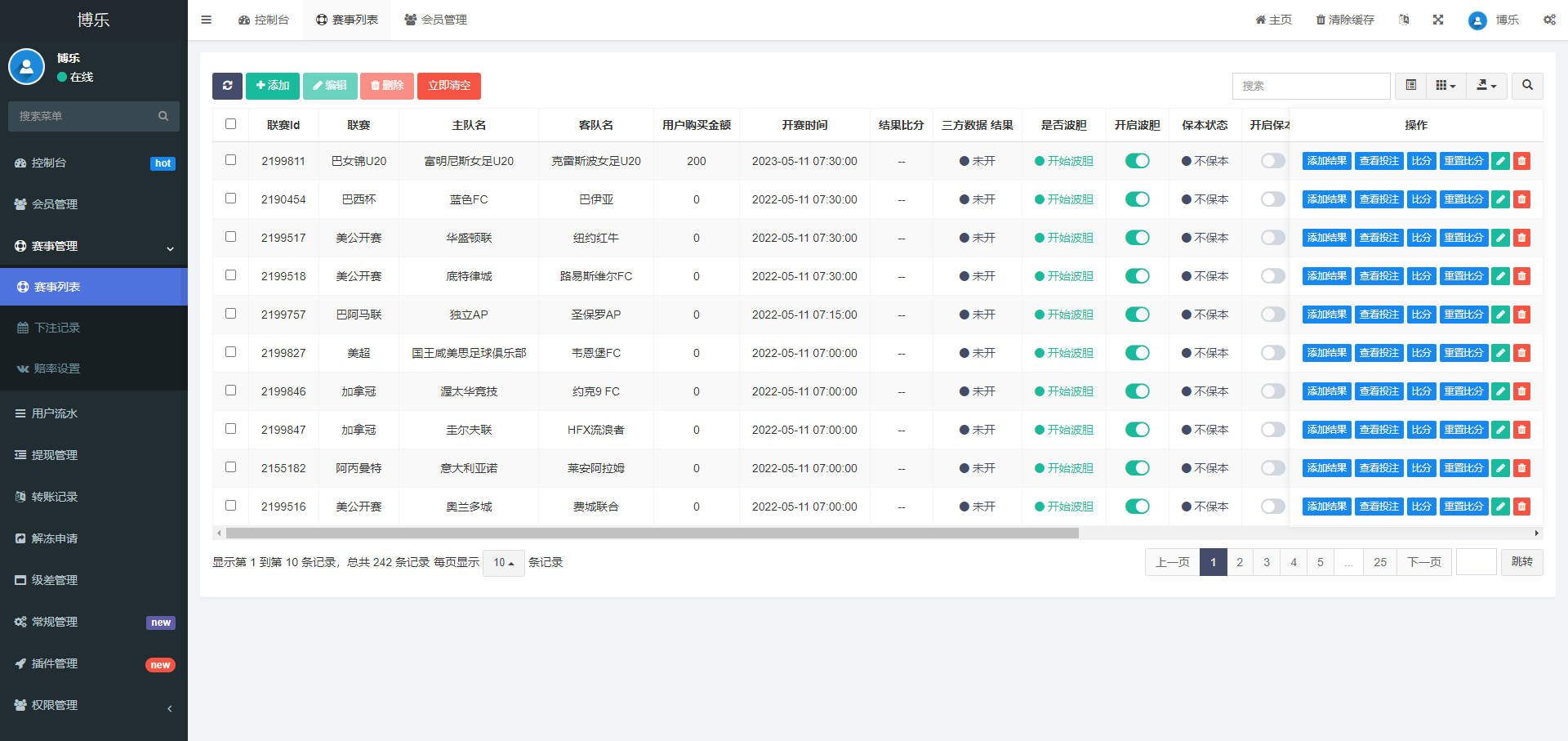This screenshot has height=741, width=1568.
Task: Open the columns grid dropdown
Action: pyautogui.click(x=1445, y=86)
